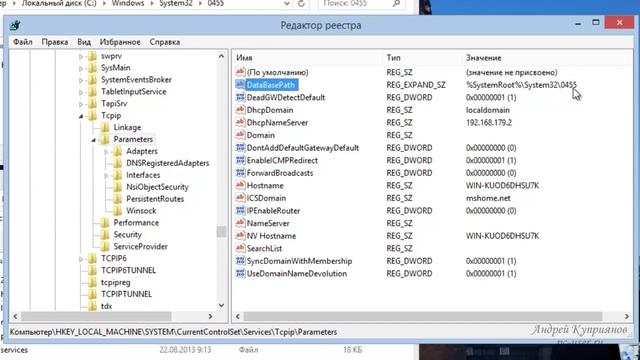640x360 pixels.
Task: Click tree pane scroll down arrow
Action: click(221, 305)
